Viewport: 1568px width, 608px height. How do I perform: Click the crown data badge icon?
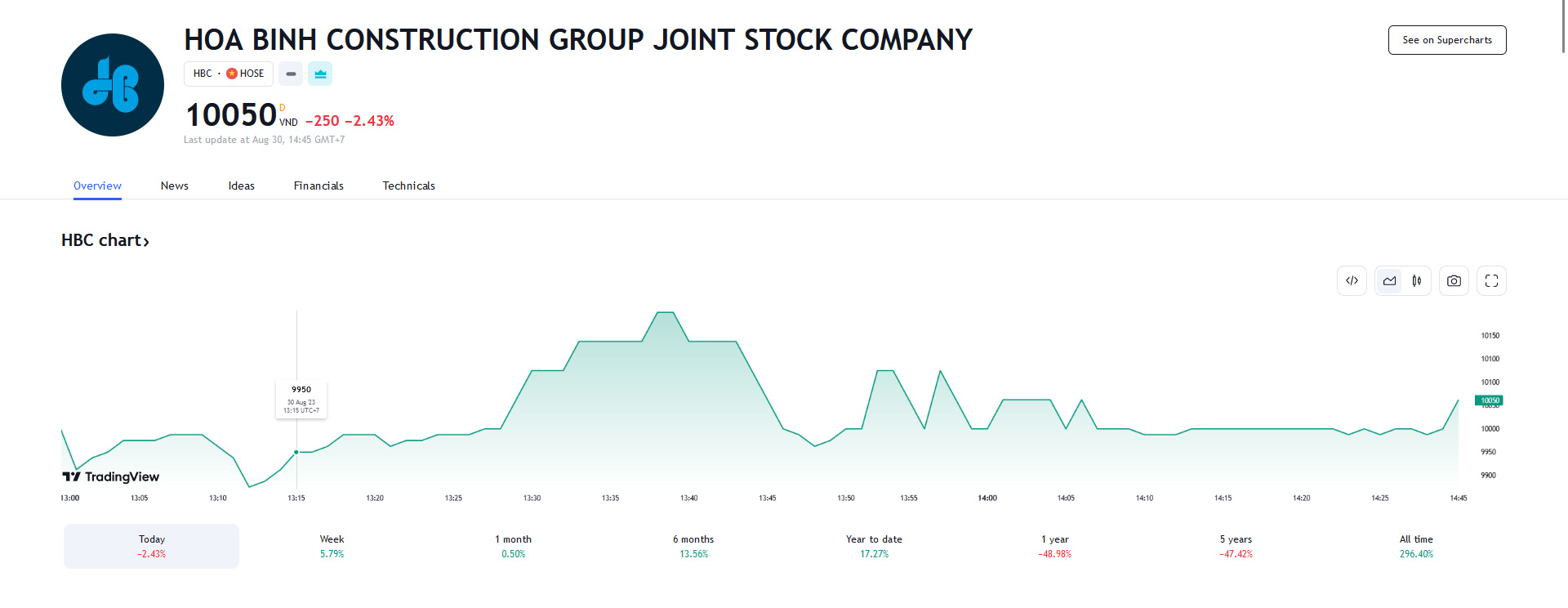click(x=320, y=74)
